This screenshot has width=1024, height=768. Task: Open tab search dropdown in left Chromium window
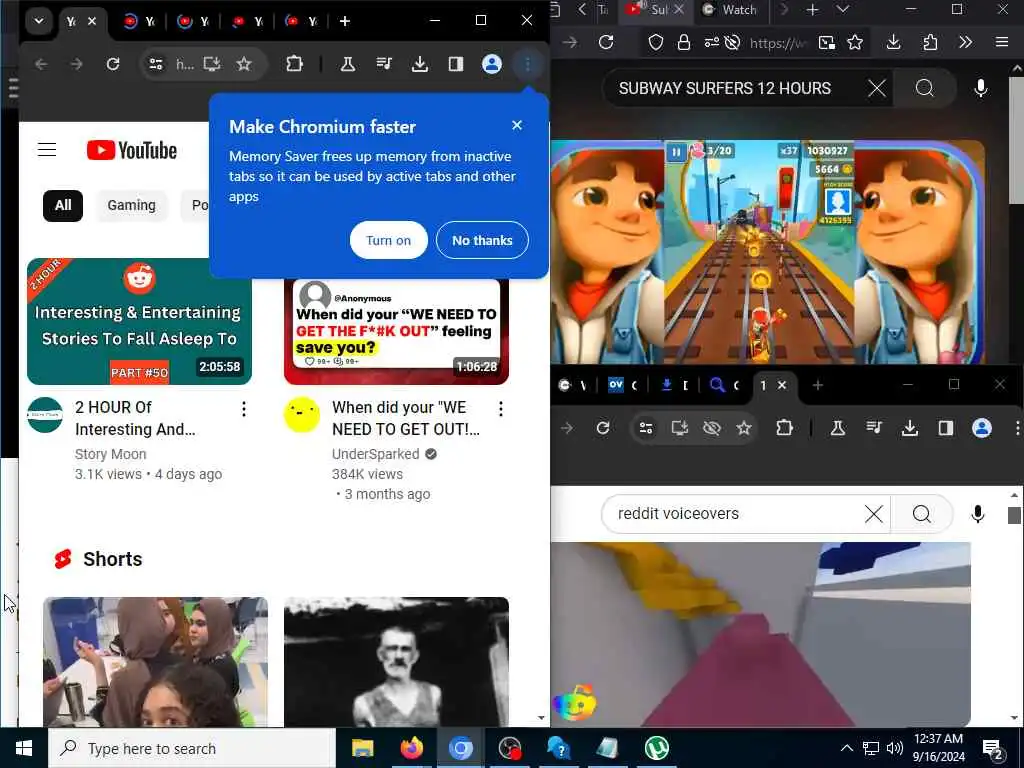tap(39, 21)
